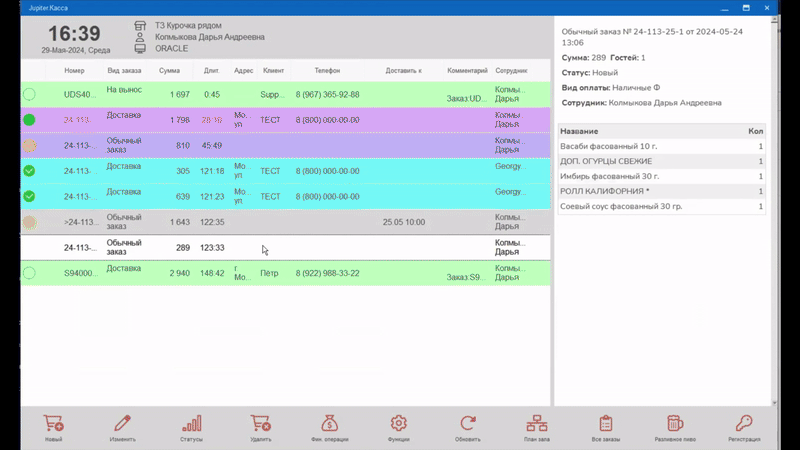The width and height of the screenshot is (800, 450).
Task: Select order row UDS40 На вынос
Action: point(286,94)
